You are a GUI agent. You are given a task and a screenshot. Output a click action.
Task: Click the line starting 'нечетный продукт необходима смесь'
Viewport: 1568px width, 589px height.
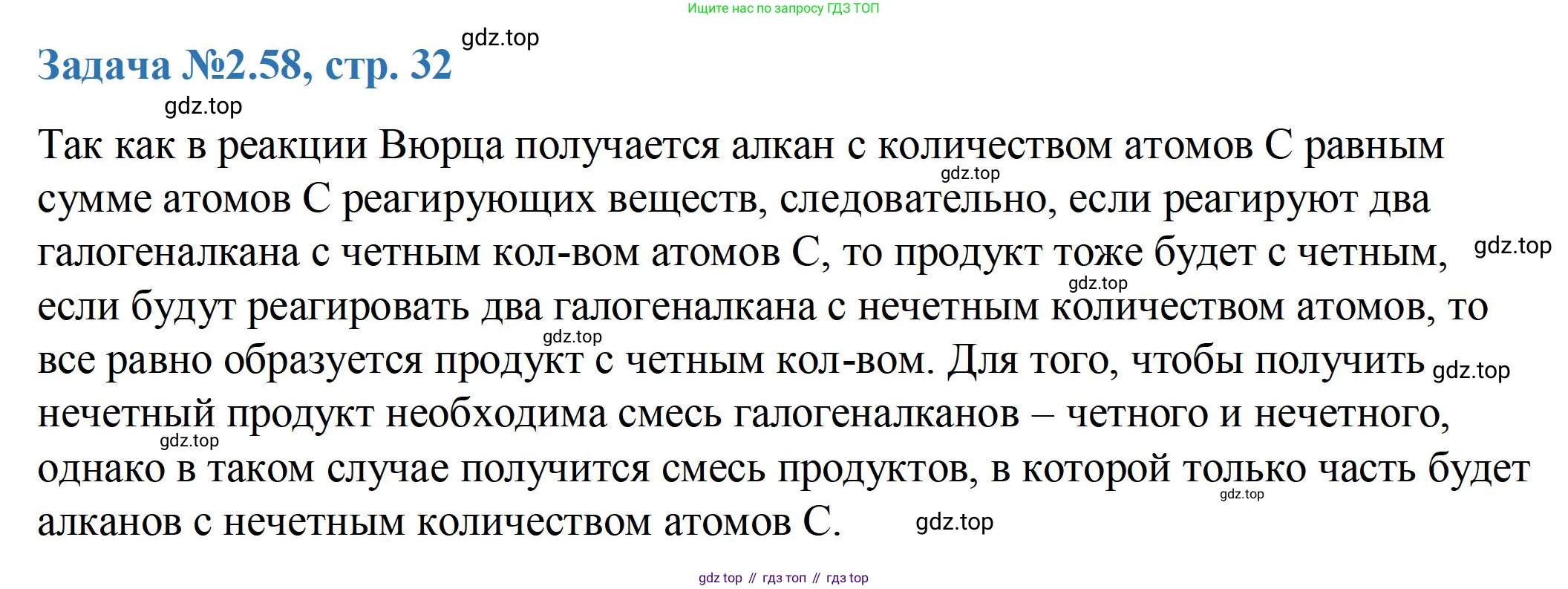point(743,414)
